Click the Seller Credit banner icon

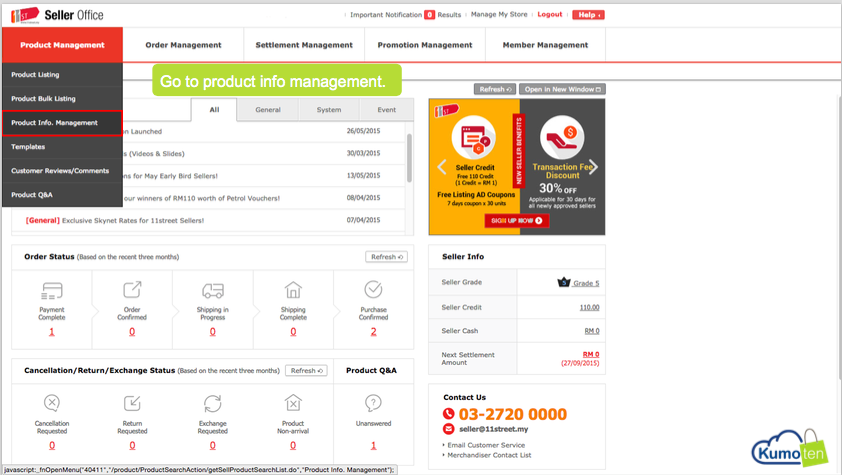pos(474,138)
